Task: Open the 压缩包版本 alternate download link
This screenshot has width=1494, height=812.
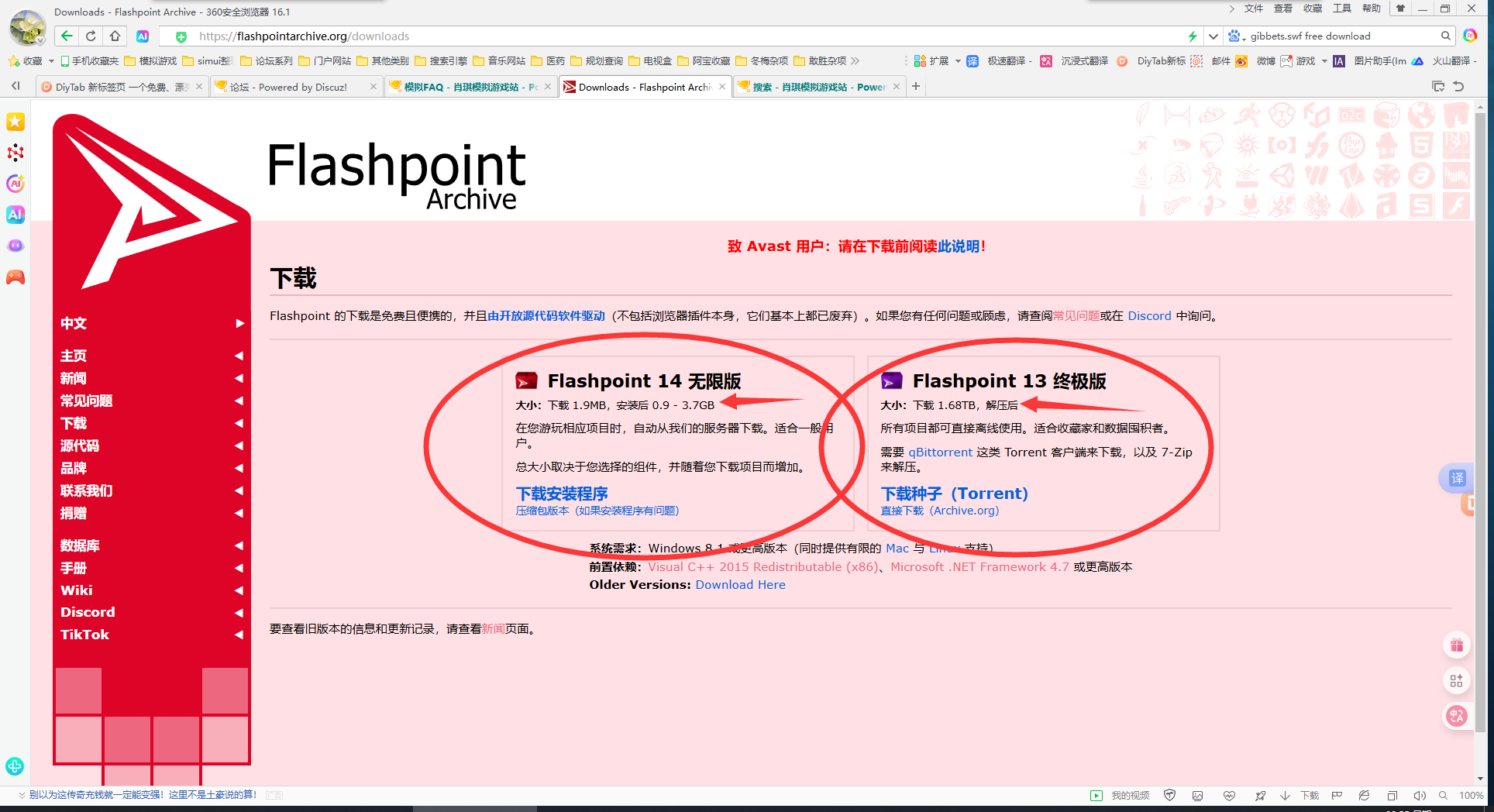Action: click(597, 511)
